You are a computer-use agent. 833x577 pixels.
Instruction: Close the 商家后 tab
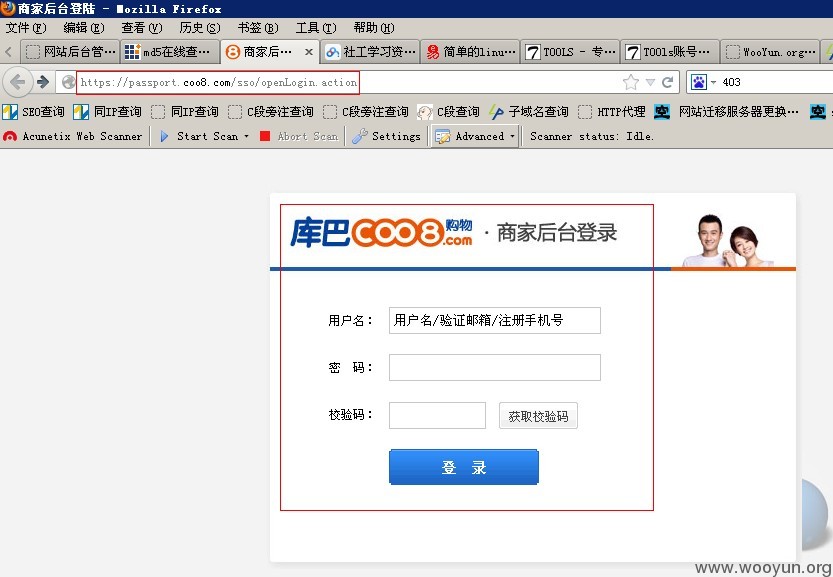[x=309, y=52]
